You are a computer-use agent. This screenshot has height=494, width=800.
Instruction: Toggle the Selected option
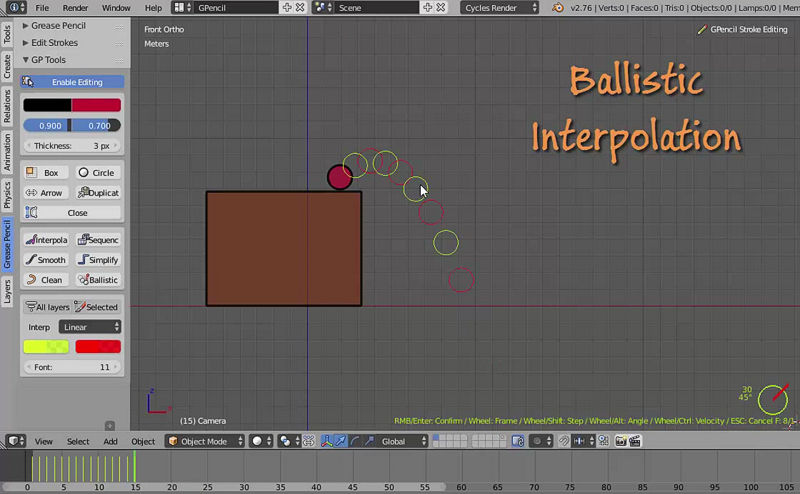point(98,307)
